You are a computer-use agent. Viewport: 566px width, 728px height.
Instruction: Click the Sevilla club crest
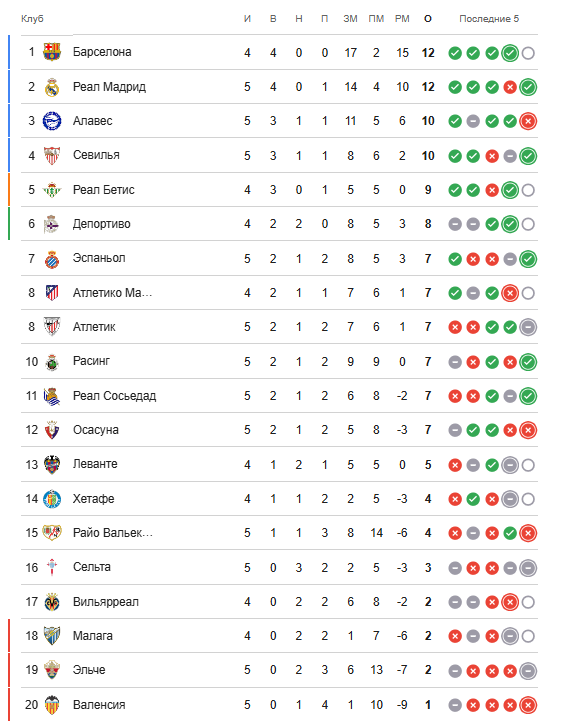pyautogui.click(x=52, y=156)
